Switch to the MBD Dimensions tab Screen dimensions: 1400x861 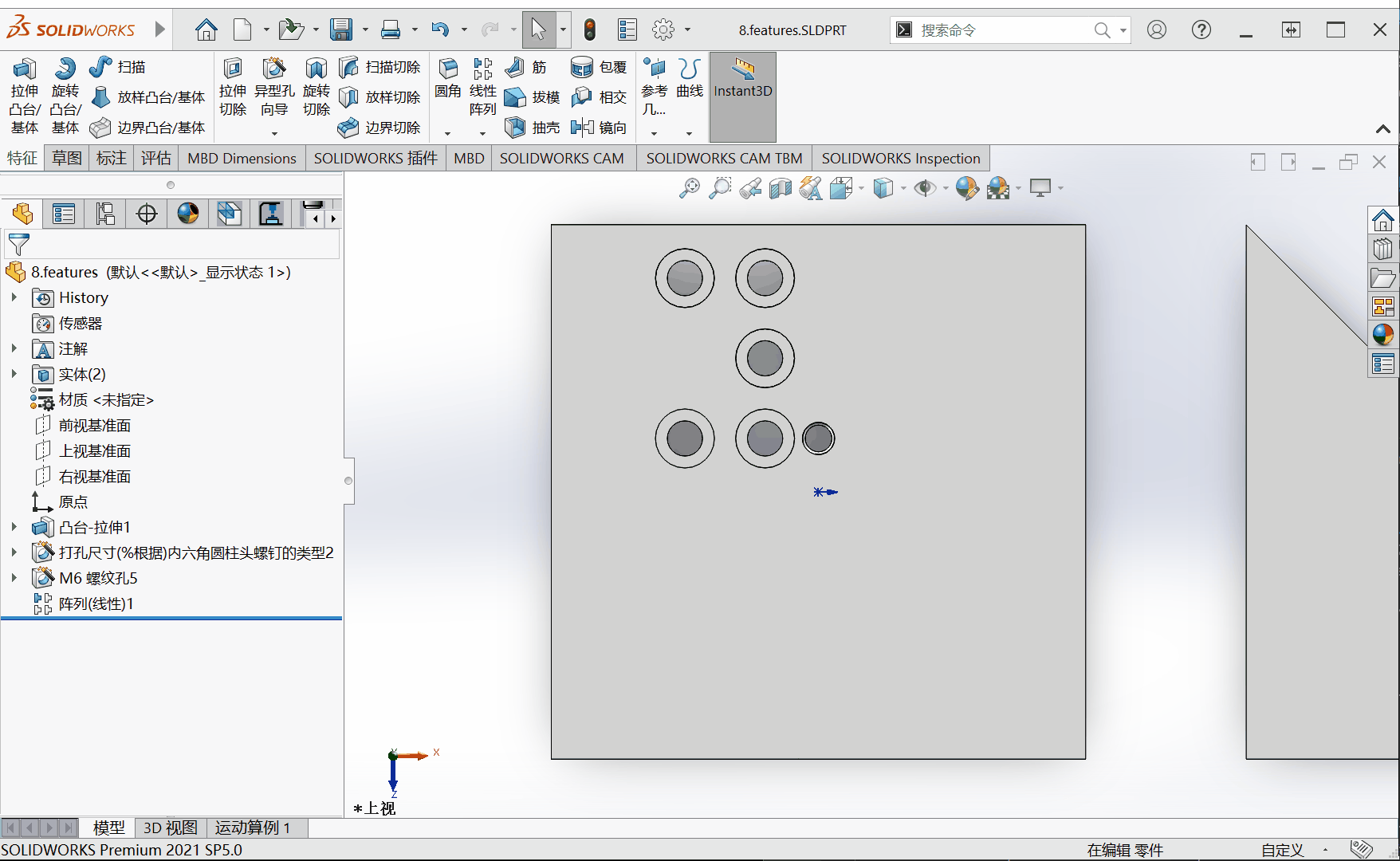click(242, 158)
